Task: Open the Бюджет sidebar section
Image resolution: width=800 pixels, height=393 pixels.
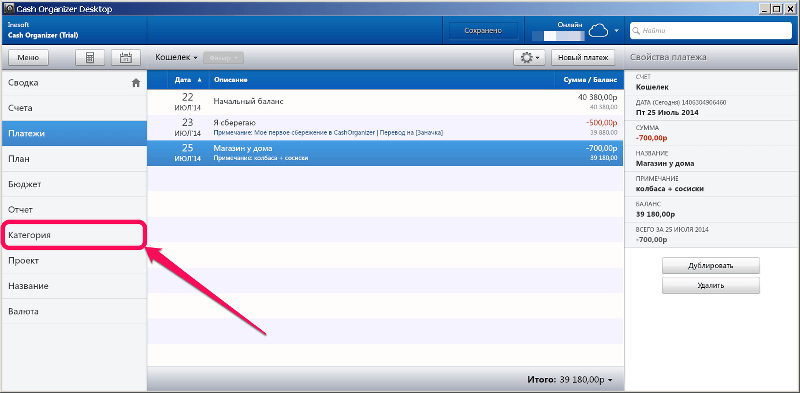Action: click(x=73, y=184)
